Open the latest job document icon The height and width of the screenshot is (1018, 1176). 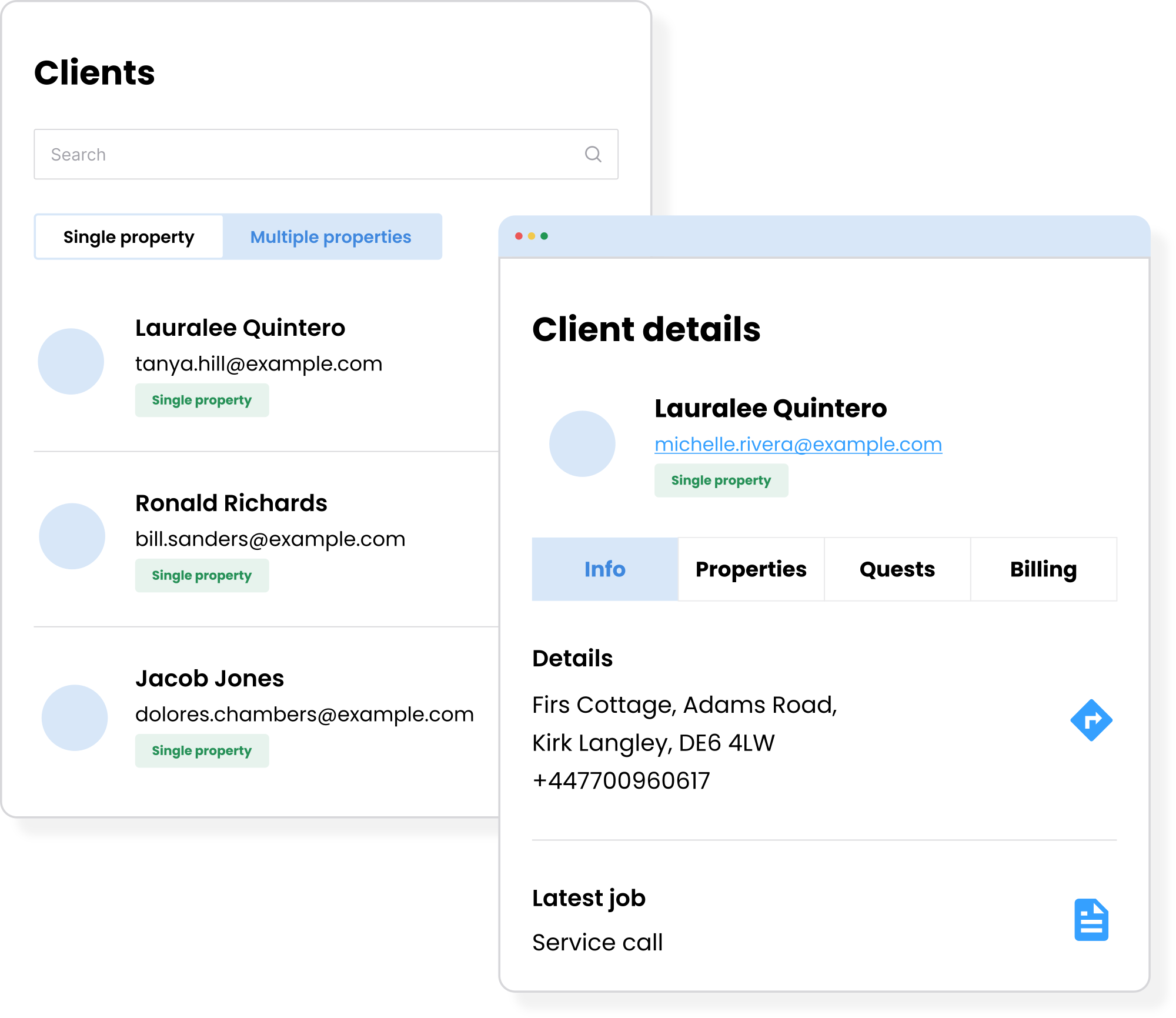pyautogui.click(x=1091, y=920)
